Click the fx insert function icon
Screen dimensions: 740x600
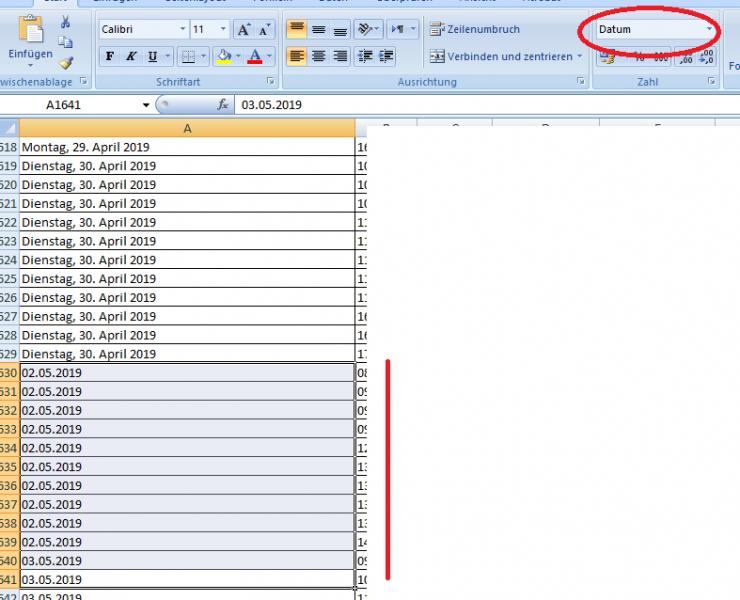223,105
